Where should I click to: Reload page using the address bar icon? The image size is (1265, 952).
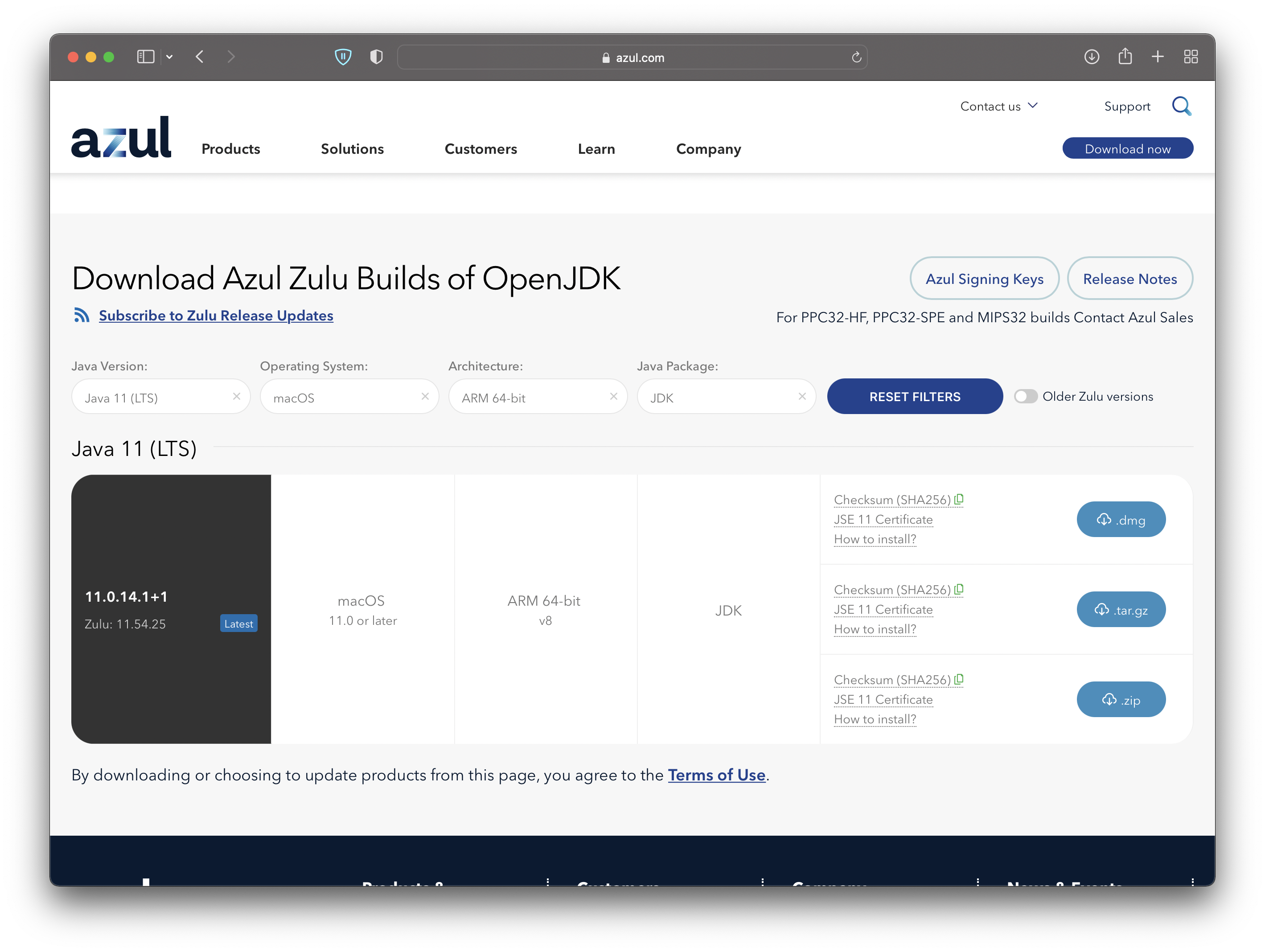[x=856, y=57]
